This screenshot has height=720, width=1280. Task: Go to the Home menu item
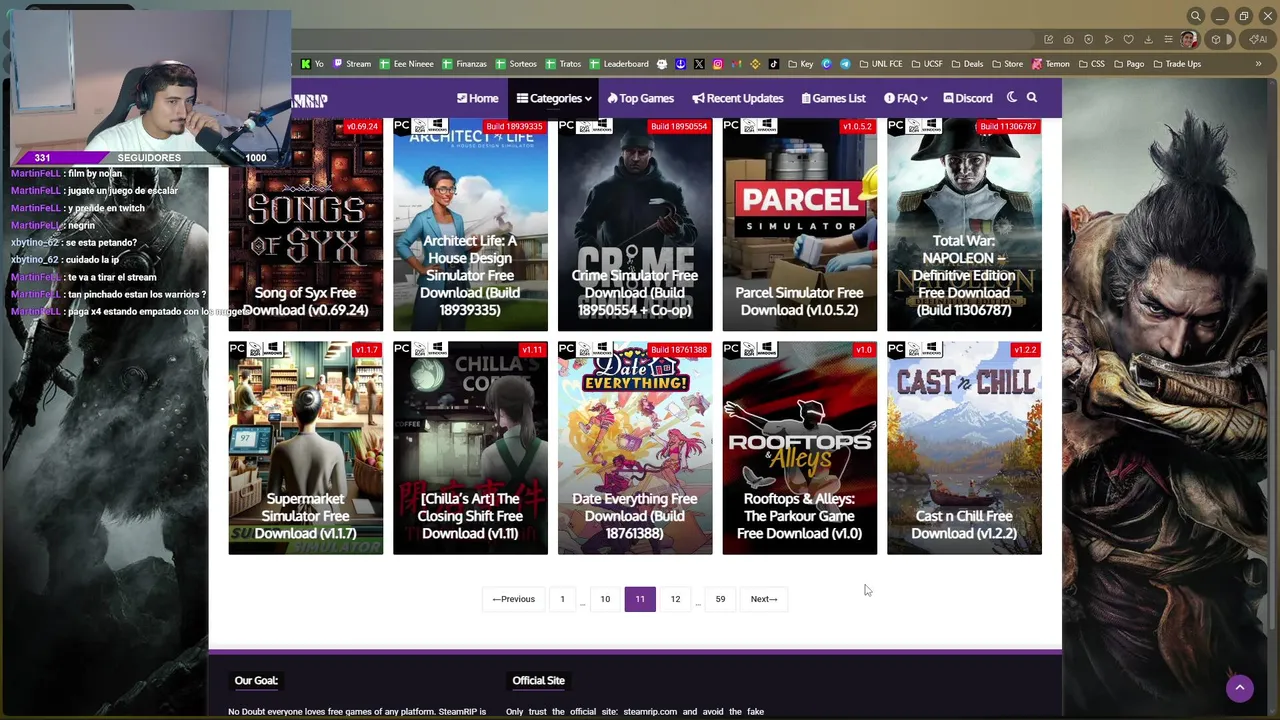click(477, 98)
